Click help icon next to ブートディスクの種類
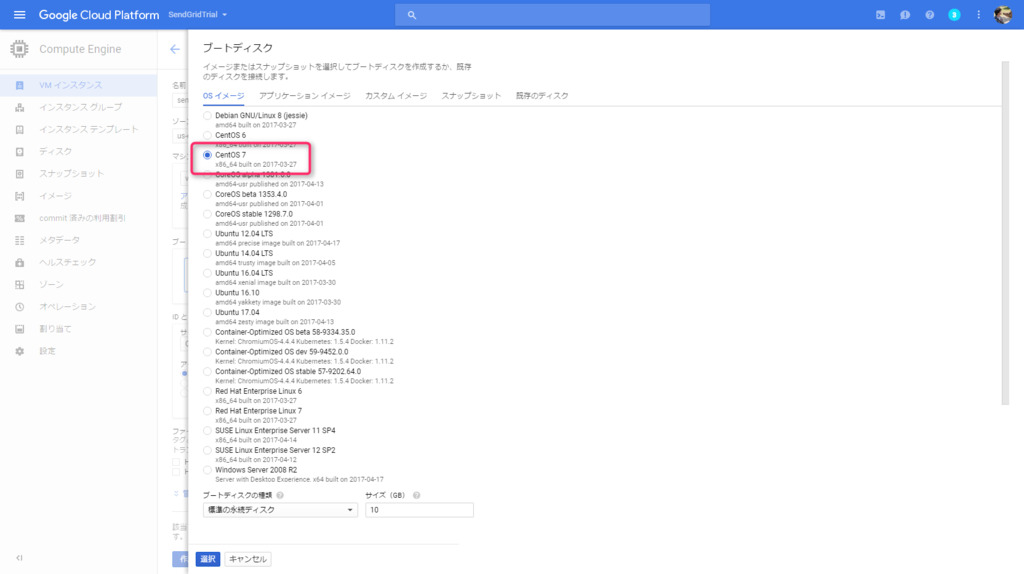Viewport: 1024px width, 574px height. coord(280,496)
